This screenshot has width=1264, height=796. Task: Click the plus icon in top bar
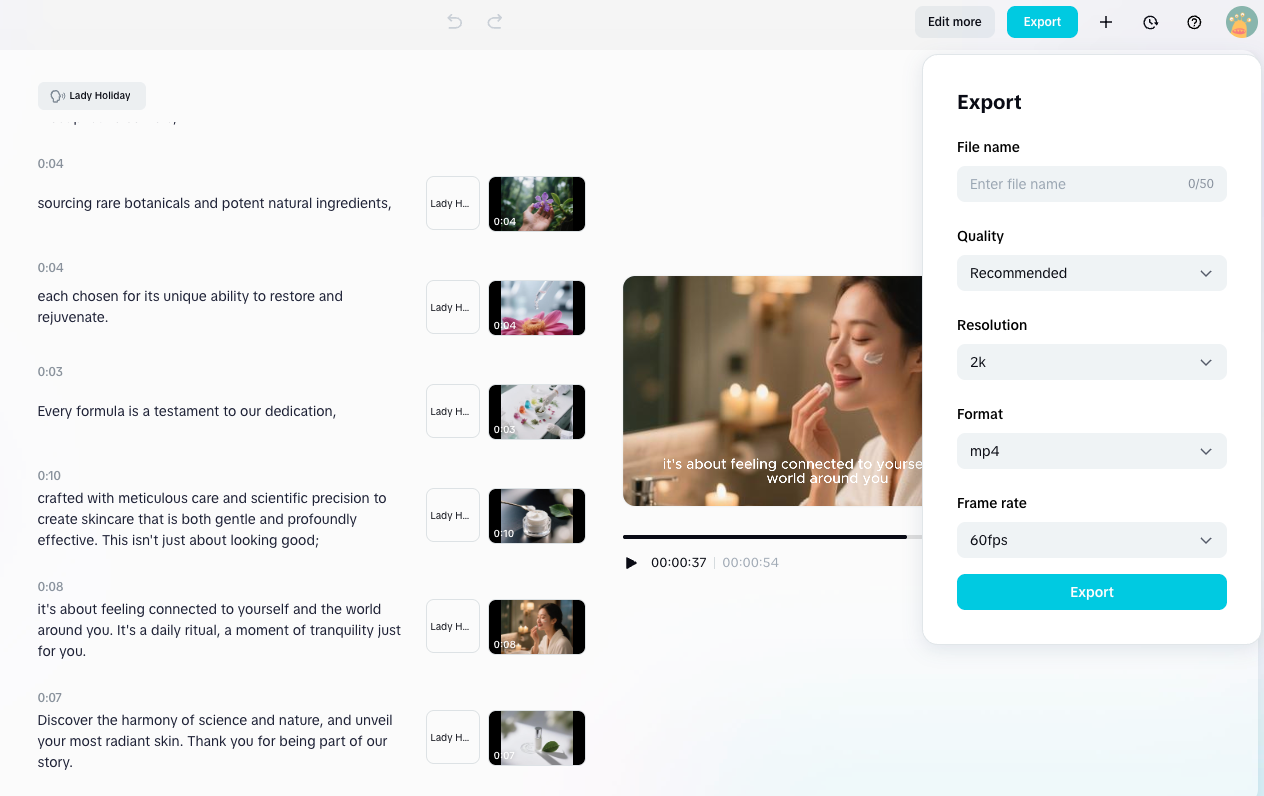pos(1106,22)
